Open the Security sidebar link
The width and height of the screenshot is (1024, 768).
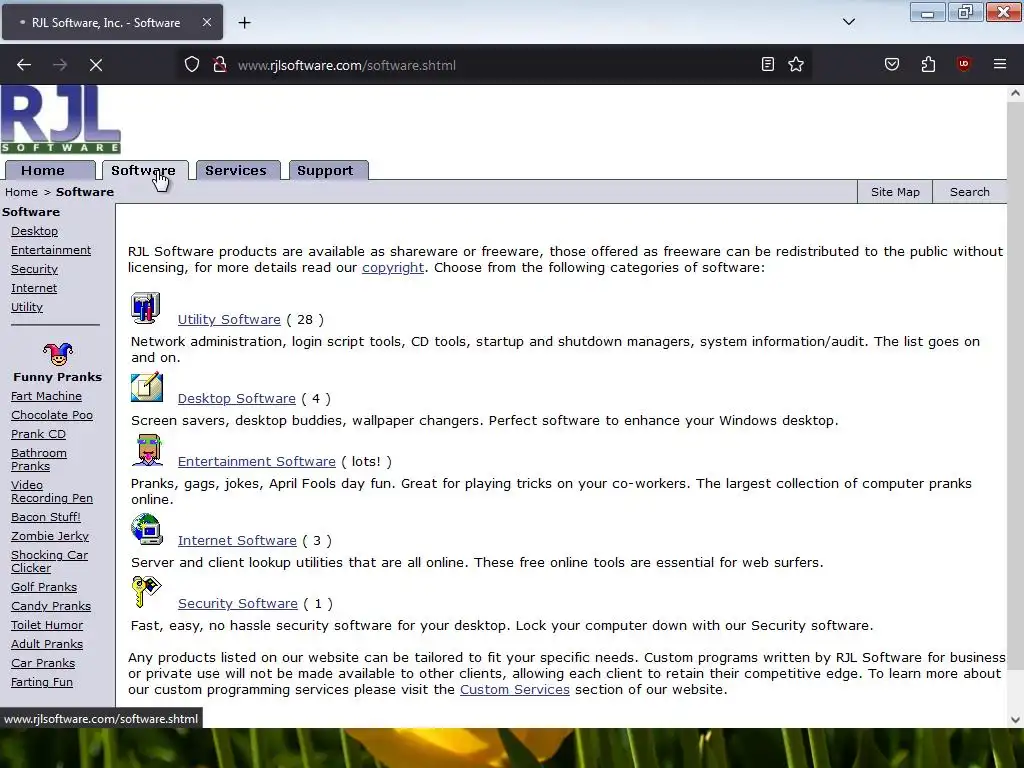[35, 269]
